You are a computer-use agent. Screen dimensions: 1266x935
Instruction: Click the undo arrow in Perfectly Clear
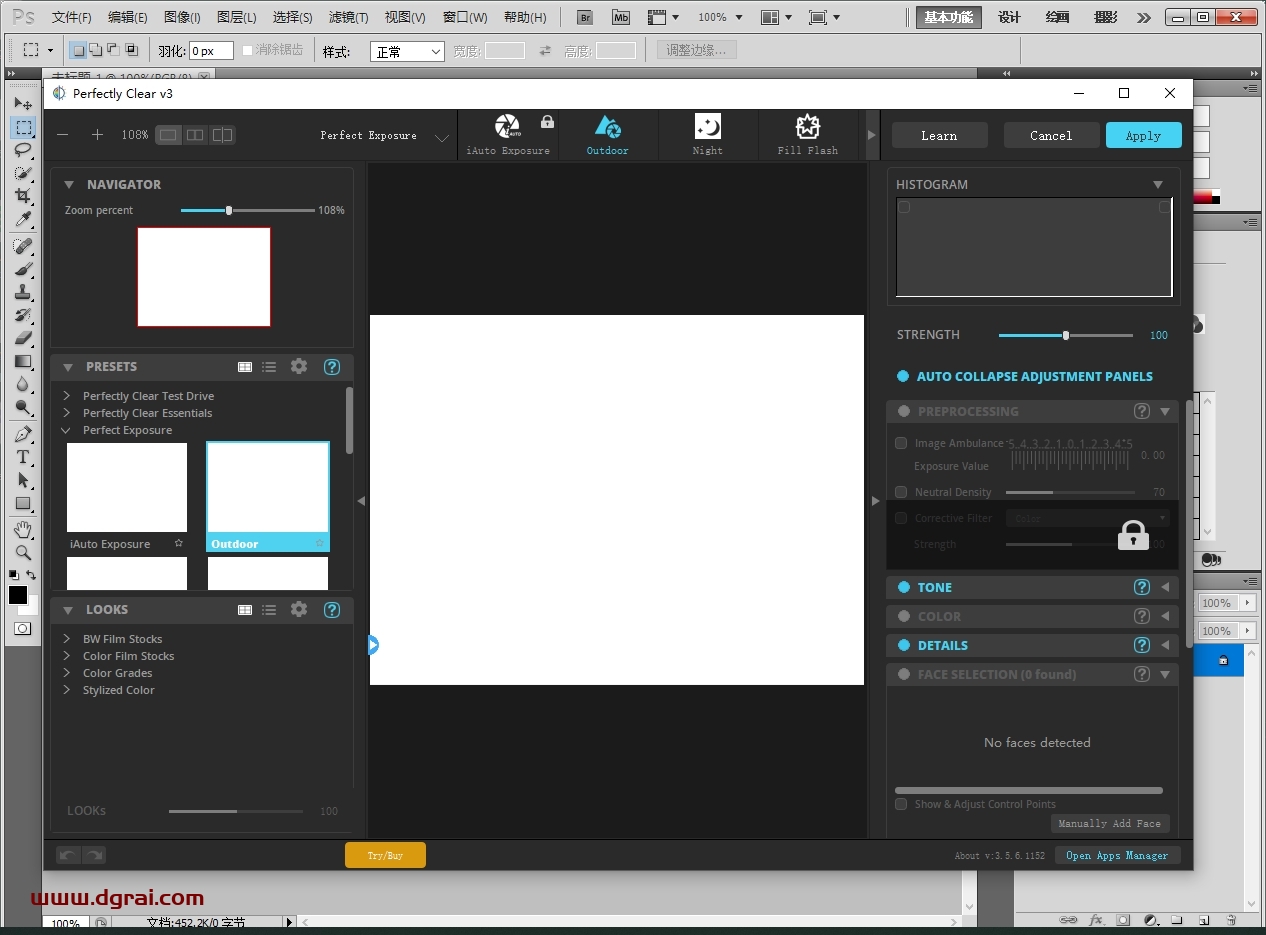(x=68, y=855)
